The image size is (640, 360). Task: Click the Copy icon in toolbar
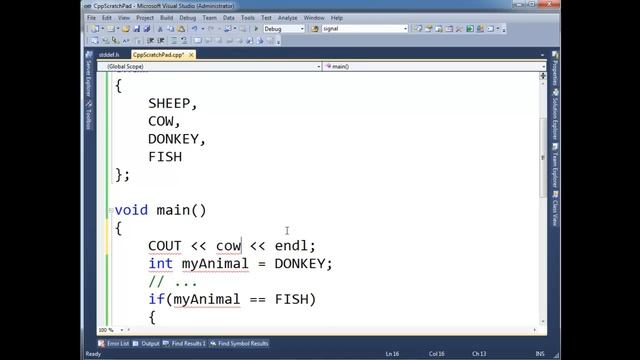point(170,29)
